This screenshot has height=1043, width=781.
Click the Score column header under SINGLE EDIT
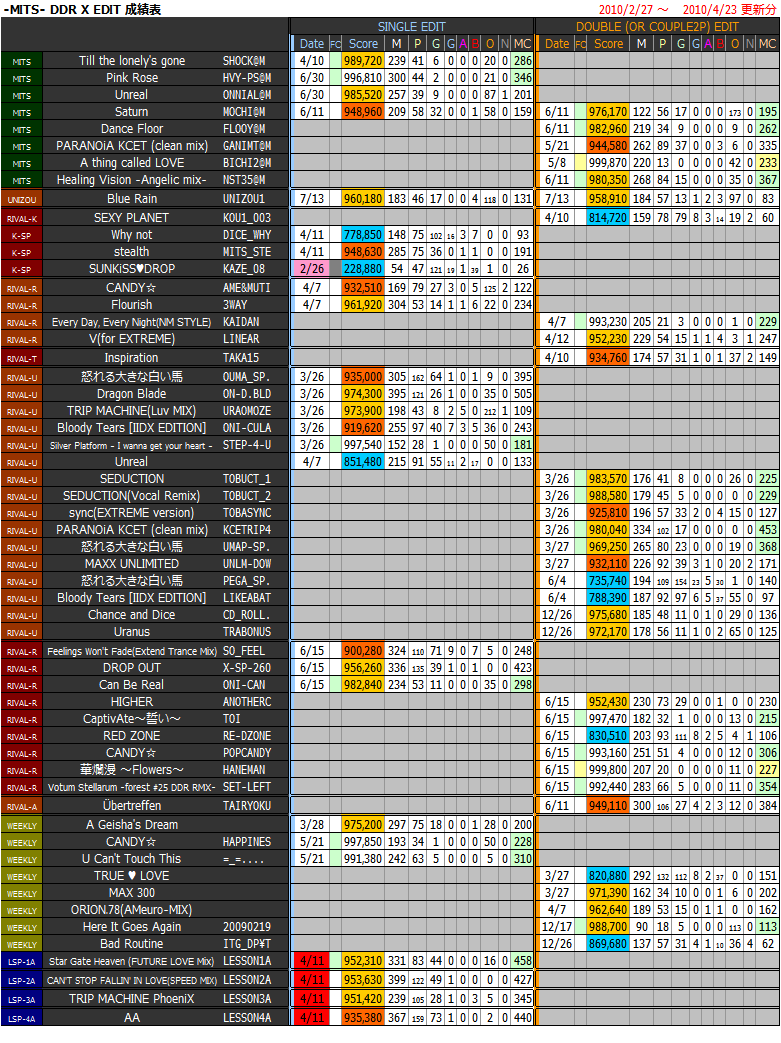coord(363,44)
